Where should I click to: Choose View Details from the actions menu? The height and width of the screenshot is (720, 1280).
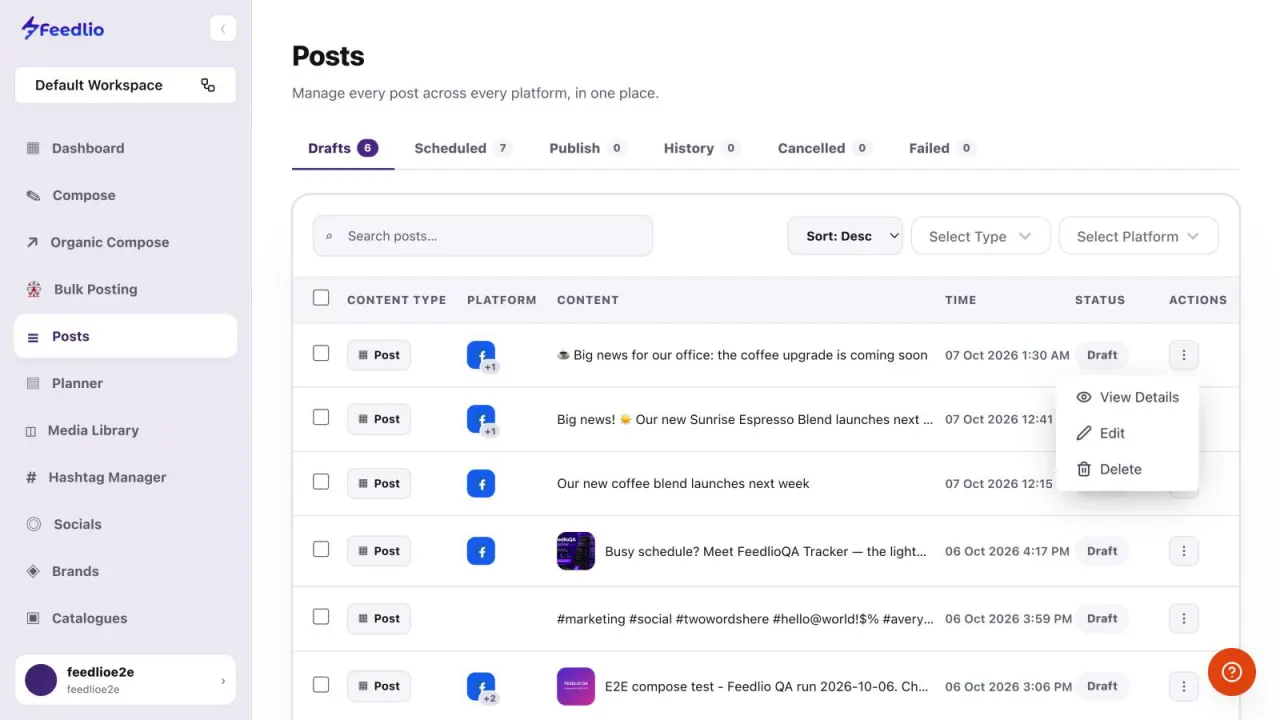(x=1127, y=397)
